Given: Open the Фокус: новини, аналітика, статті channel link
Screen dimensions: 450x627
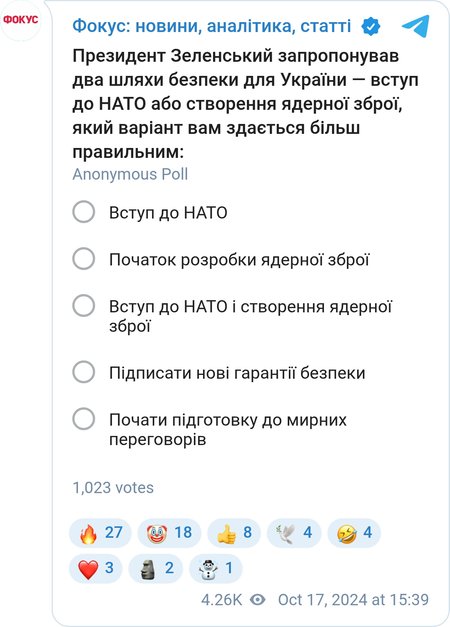Looking at the screenshot, I should pos(212,26).
